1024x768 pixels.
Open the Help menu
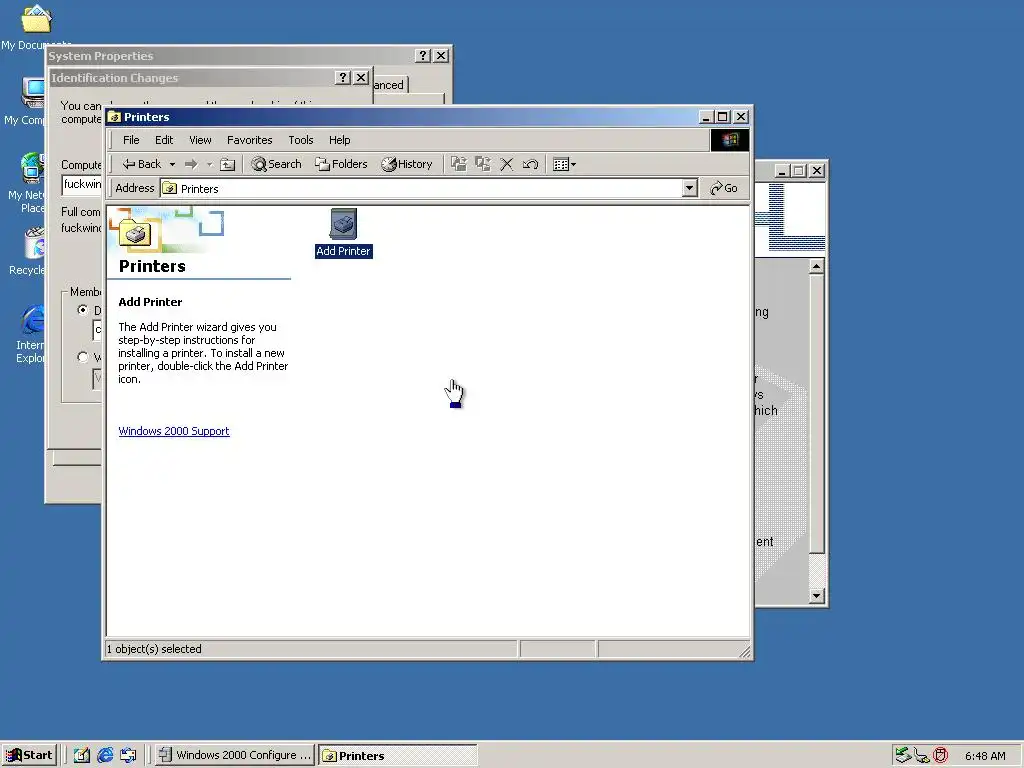click(x=340, y=140)
